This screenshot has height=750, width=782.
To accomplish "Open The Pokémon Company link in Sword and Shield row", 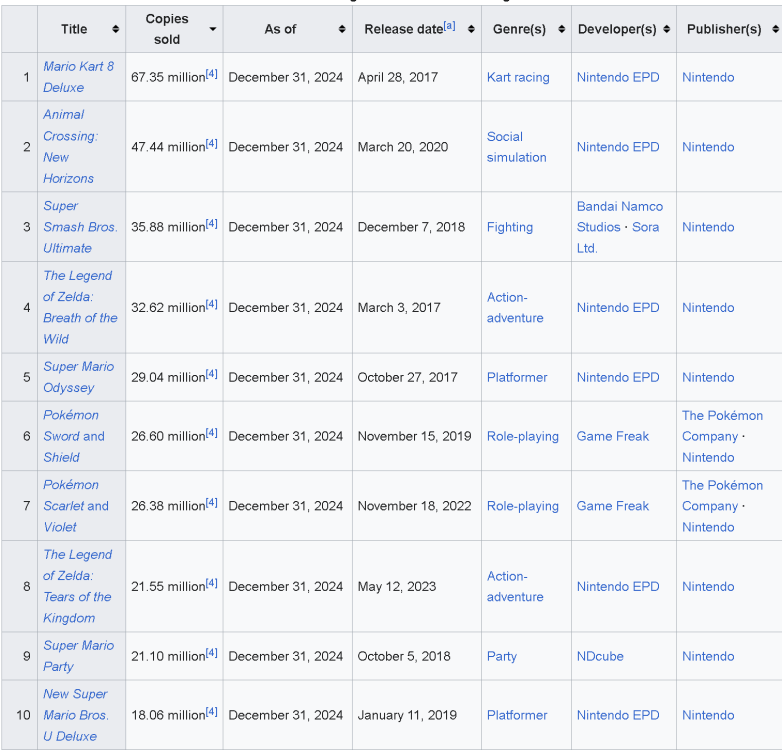I will [x=722, y=426].
